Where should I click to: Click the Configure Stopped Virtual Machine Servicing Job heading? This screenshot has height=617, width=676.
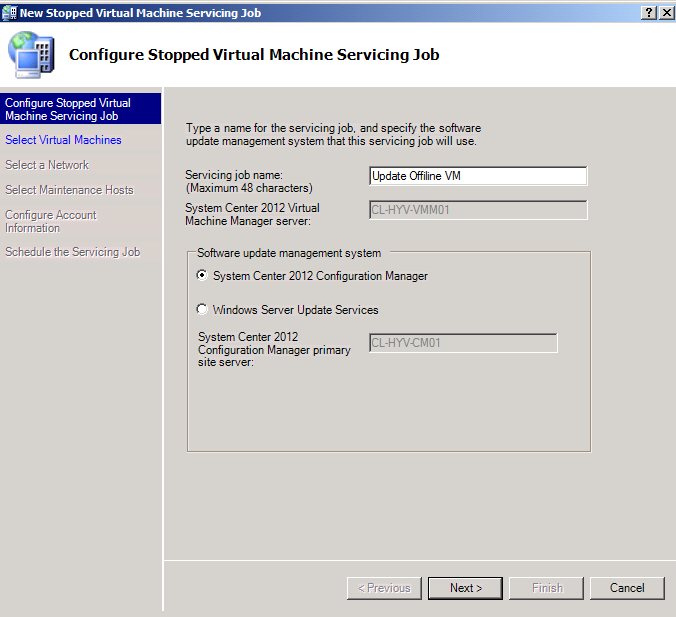[254, 55]
